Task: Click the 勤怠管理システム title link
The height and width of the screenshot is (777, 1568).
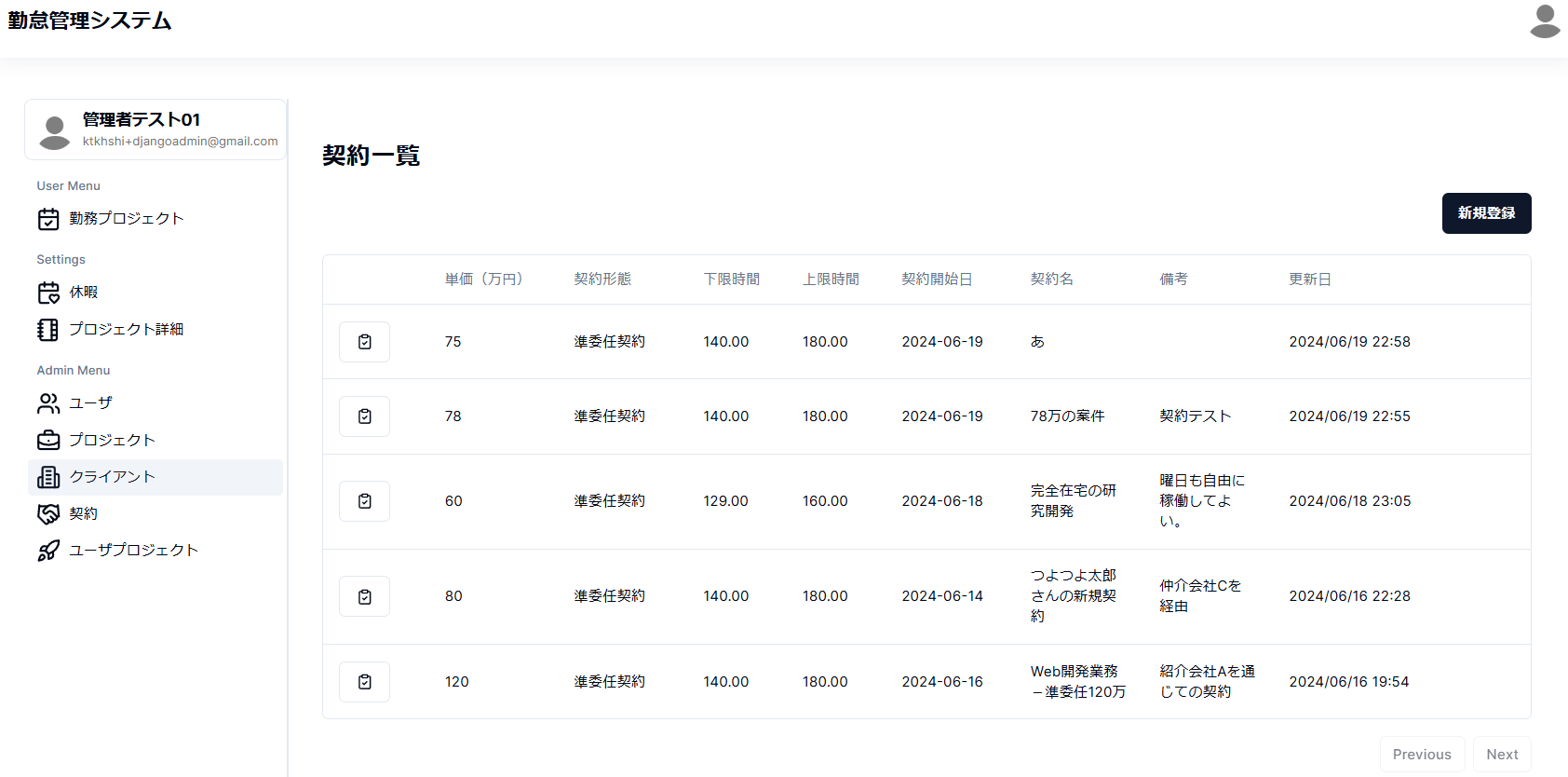Action: [x=89, y=20]
